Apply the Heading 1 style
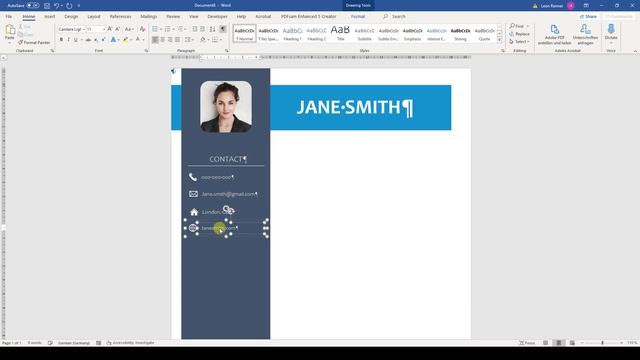Image resolution: width=640 pixels, height=360 pixels. click(x=292, y=33)
